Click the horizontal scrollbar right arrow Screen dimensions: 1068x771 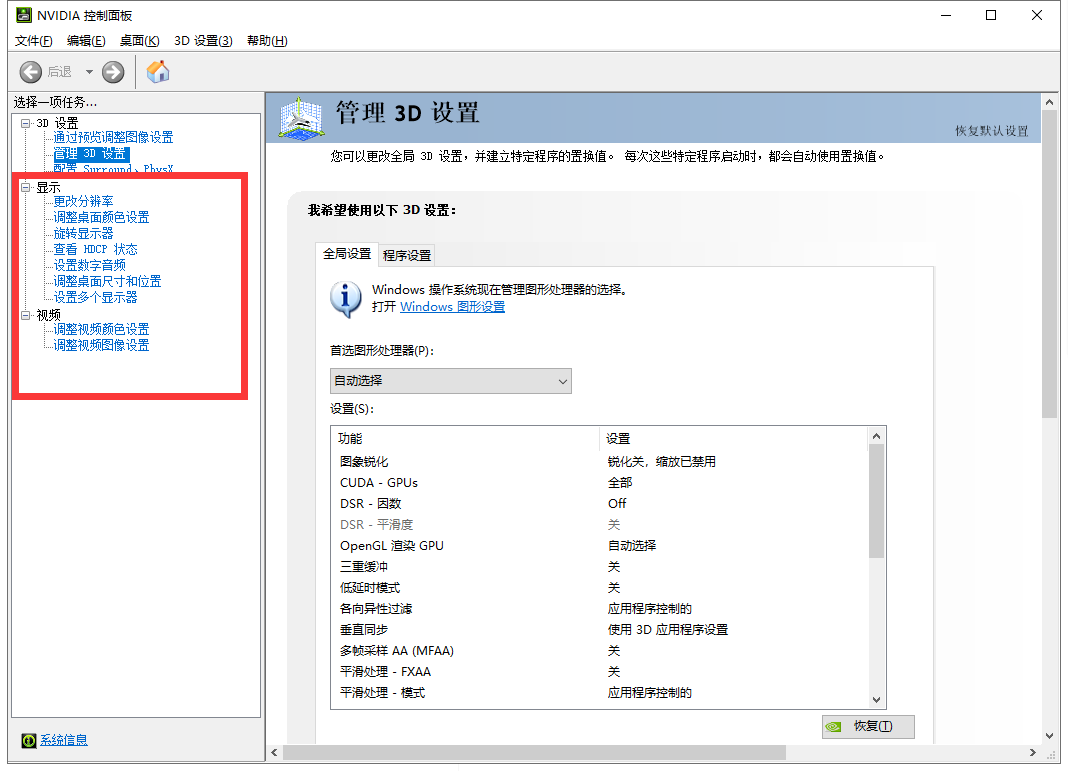(1033, 753)
